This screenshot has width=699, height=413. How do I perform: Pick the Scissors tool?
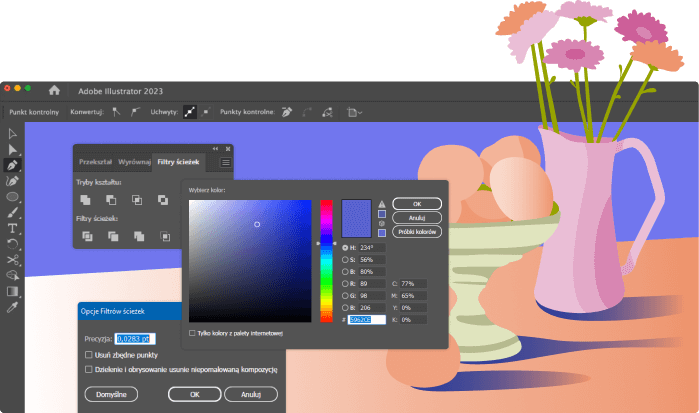pyautogui.click(x=13, y=259)
